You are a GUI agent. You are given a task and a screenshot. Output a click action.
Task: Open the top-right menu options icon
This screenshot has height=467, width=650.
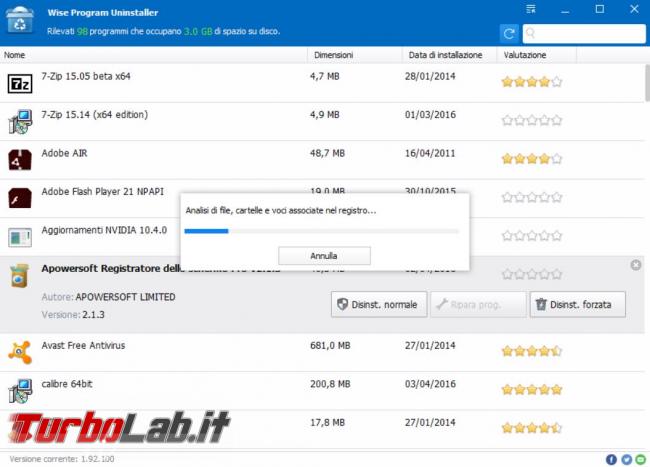tap(531, 9)
